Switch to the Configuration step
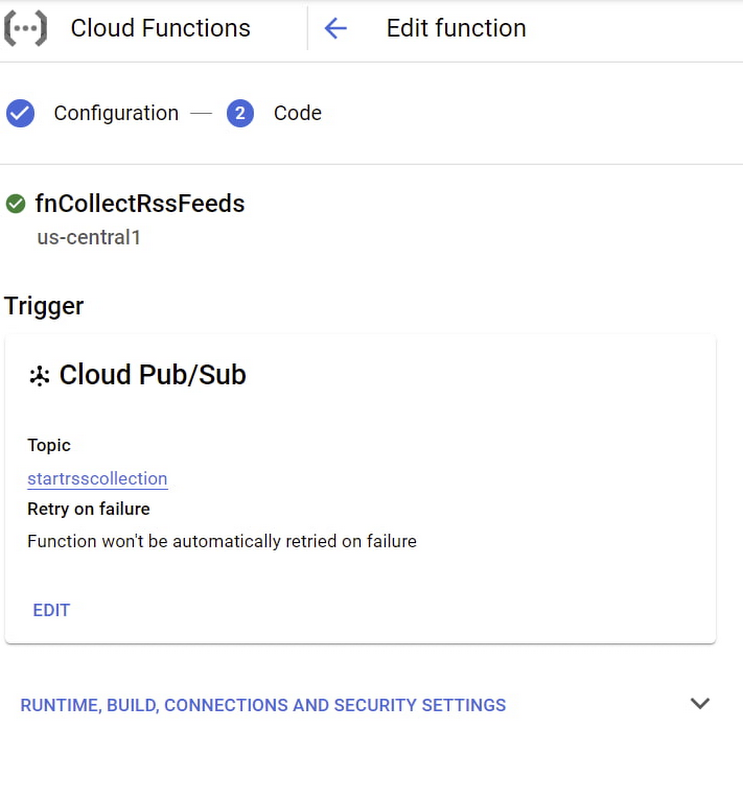 click(116, 113)
